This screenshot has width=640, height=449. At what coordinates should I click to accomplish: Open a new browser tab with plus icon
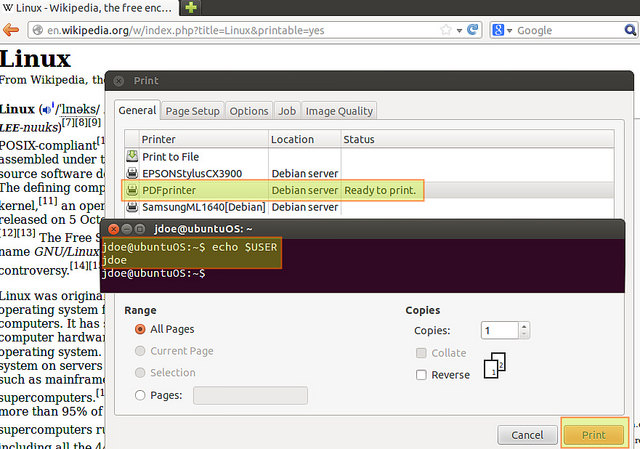[191, 8]
